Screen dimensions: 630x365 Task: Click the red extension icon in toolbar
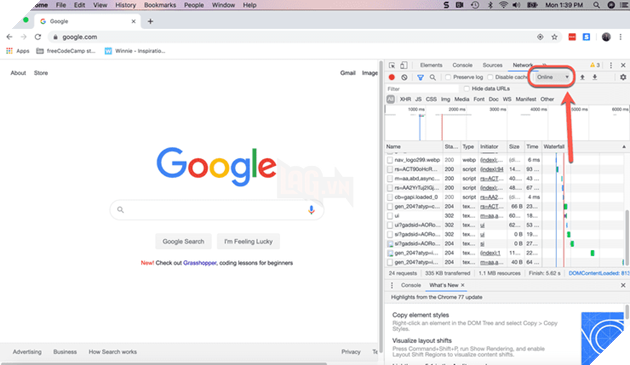(572, 37)
